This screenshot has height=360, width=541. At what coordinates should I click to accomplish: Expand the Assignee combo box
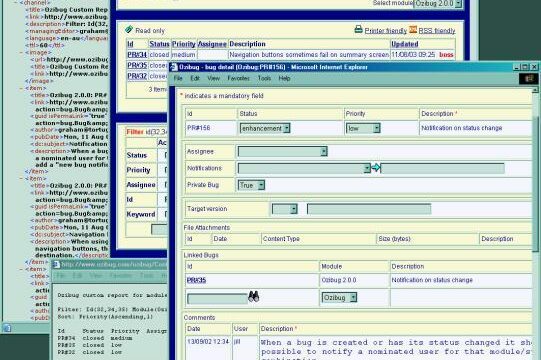click(283, 152)
